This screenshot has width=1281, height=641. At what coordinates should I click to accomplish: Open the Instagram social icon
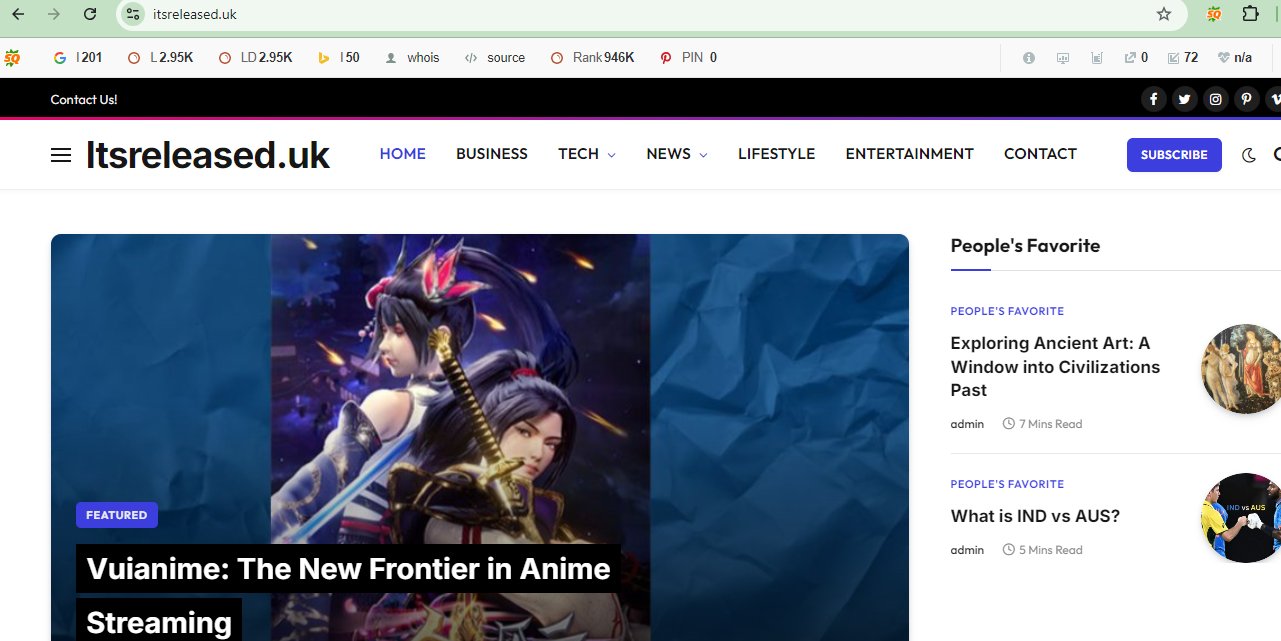(x=1215, y=99)
